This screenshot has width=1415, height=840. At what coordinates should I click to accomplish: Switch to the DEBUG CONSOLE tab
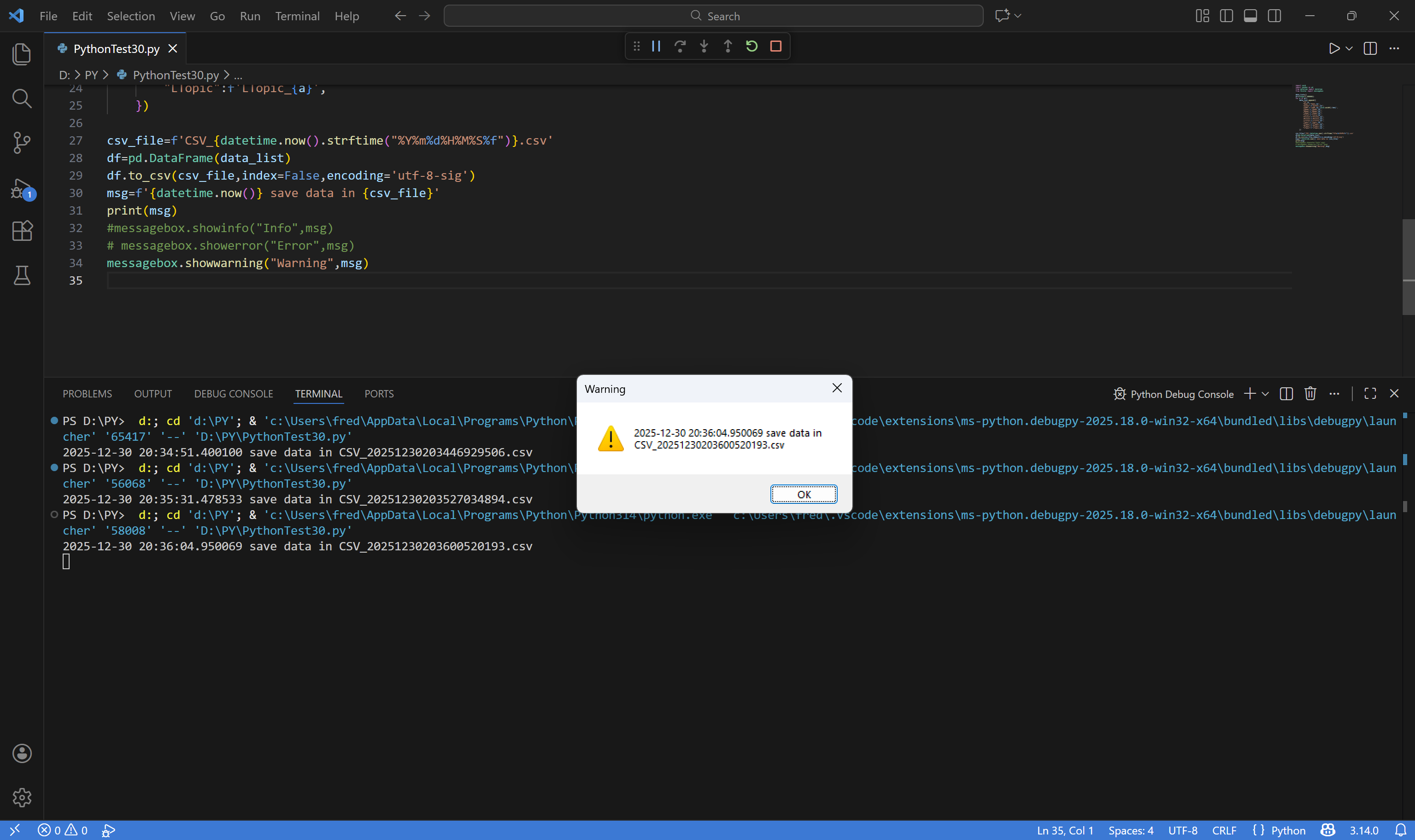(x=233, y=393)
